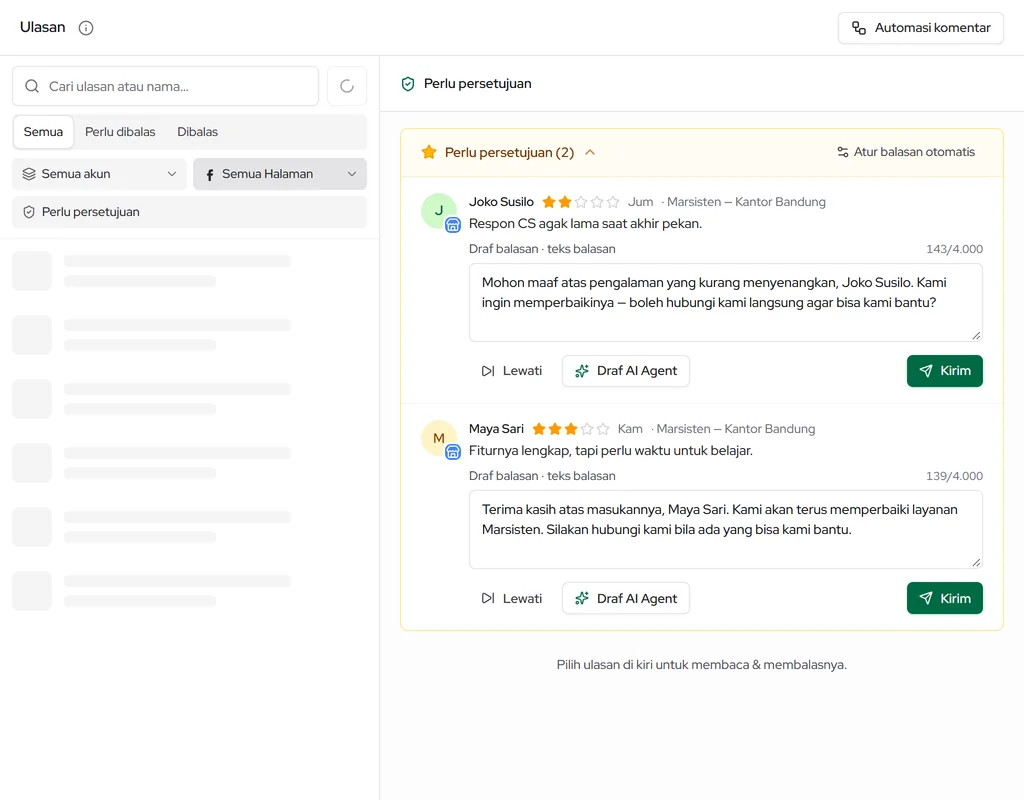
Task: Switch to the Perlu dibalas tab
Action: [120, 132]
